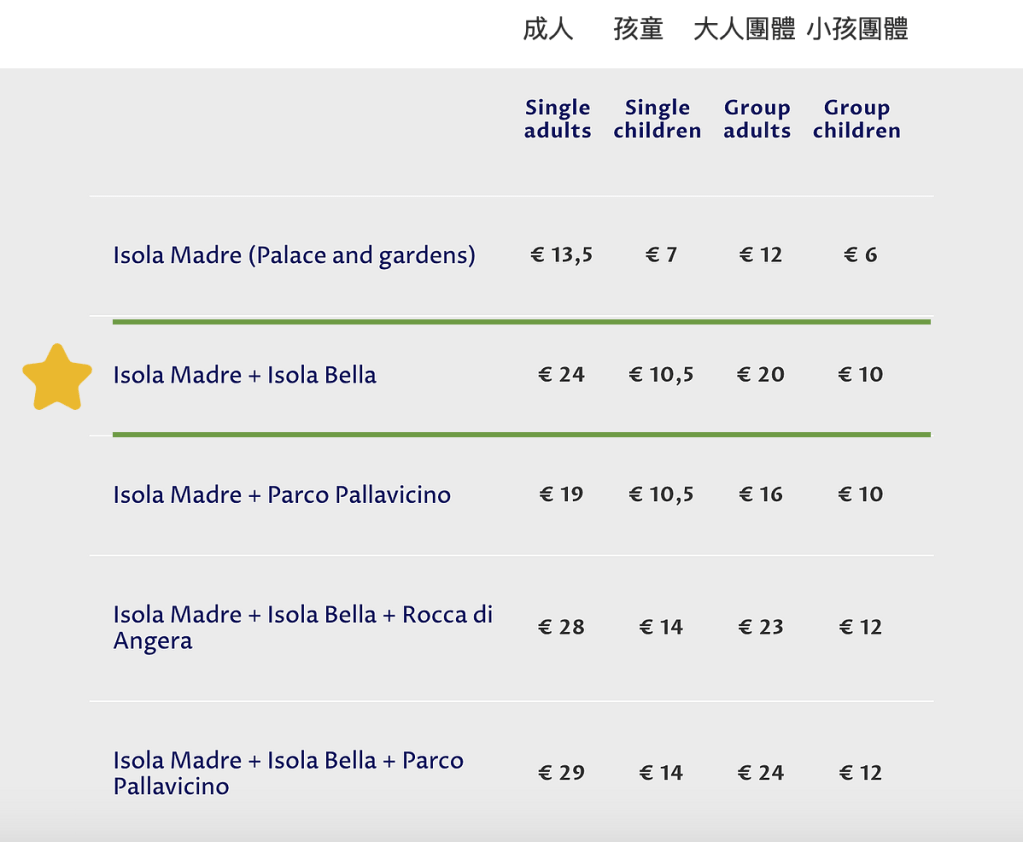Click the € 24 single adult price
The image size is (1023, 842).
[x=561, y=375]
